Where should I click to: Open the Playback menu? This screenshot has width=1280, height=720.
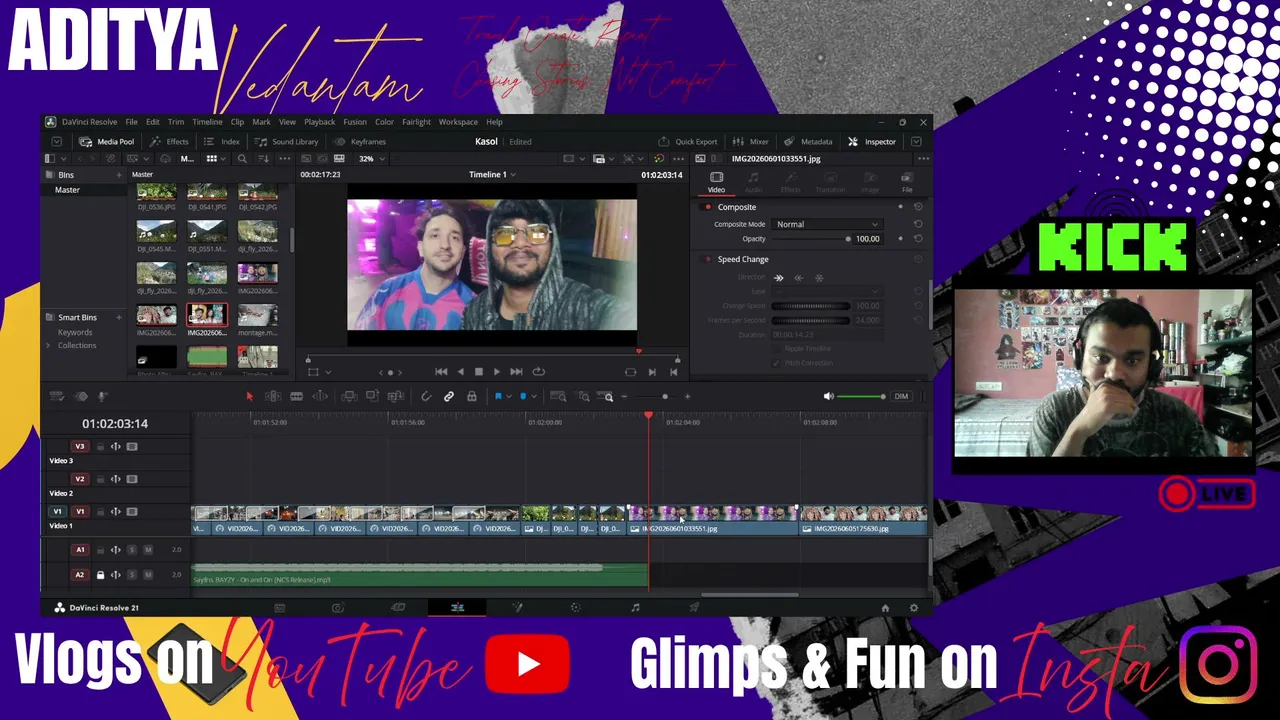pyautogui.click(x=320, y=122)
